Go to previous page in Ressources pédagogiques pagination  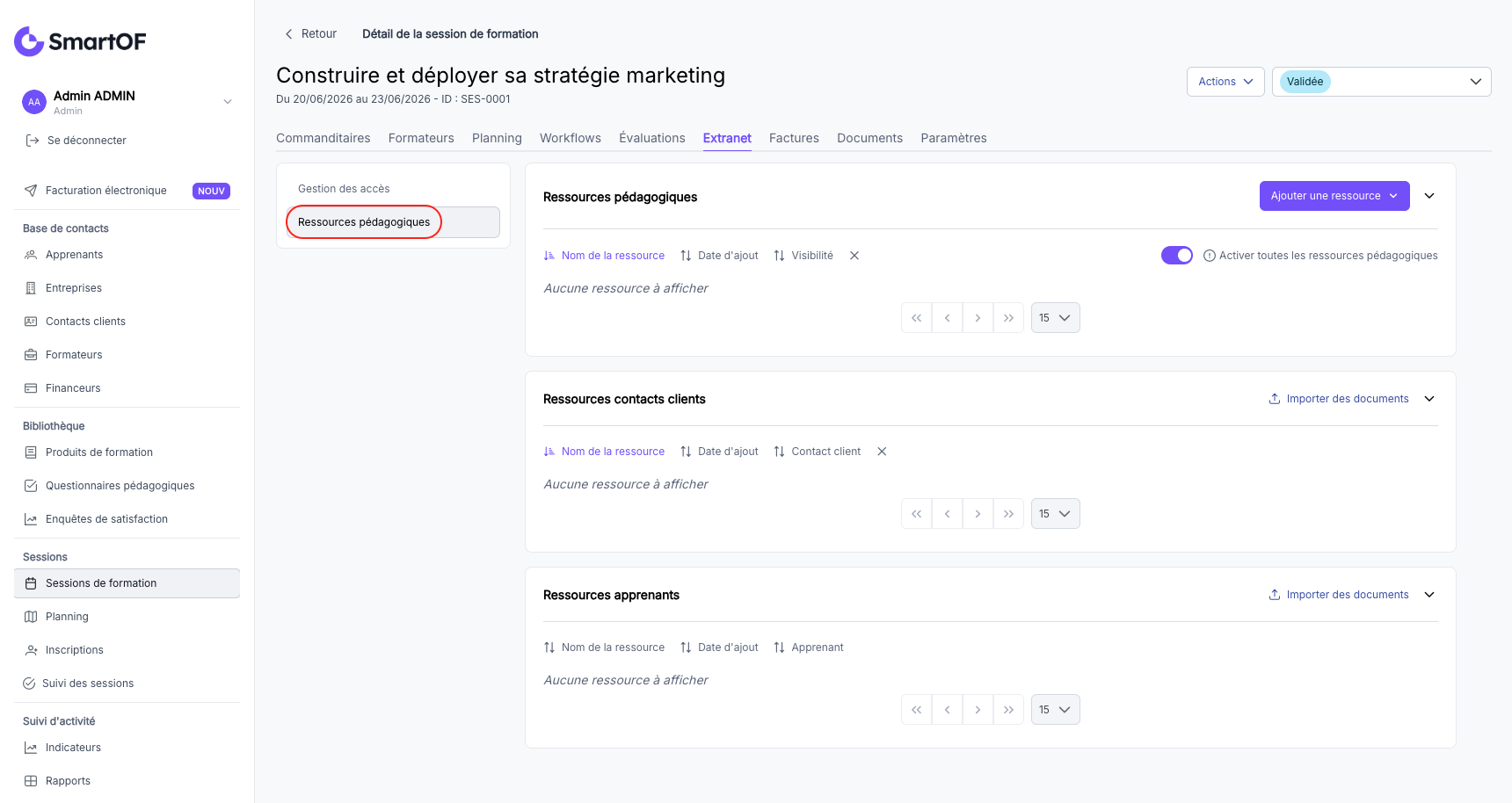(x=948, y=318)
